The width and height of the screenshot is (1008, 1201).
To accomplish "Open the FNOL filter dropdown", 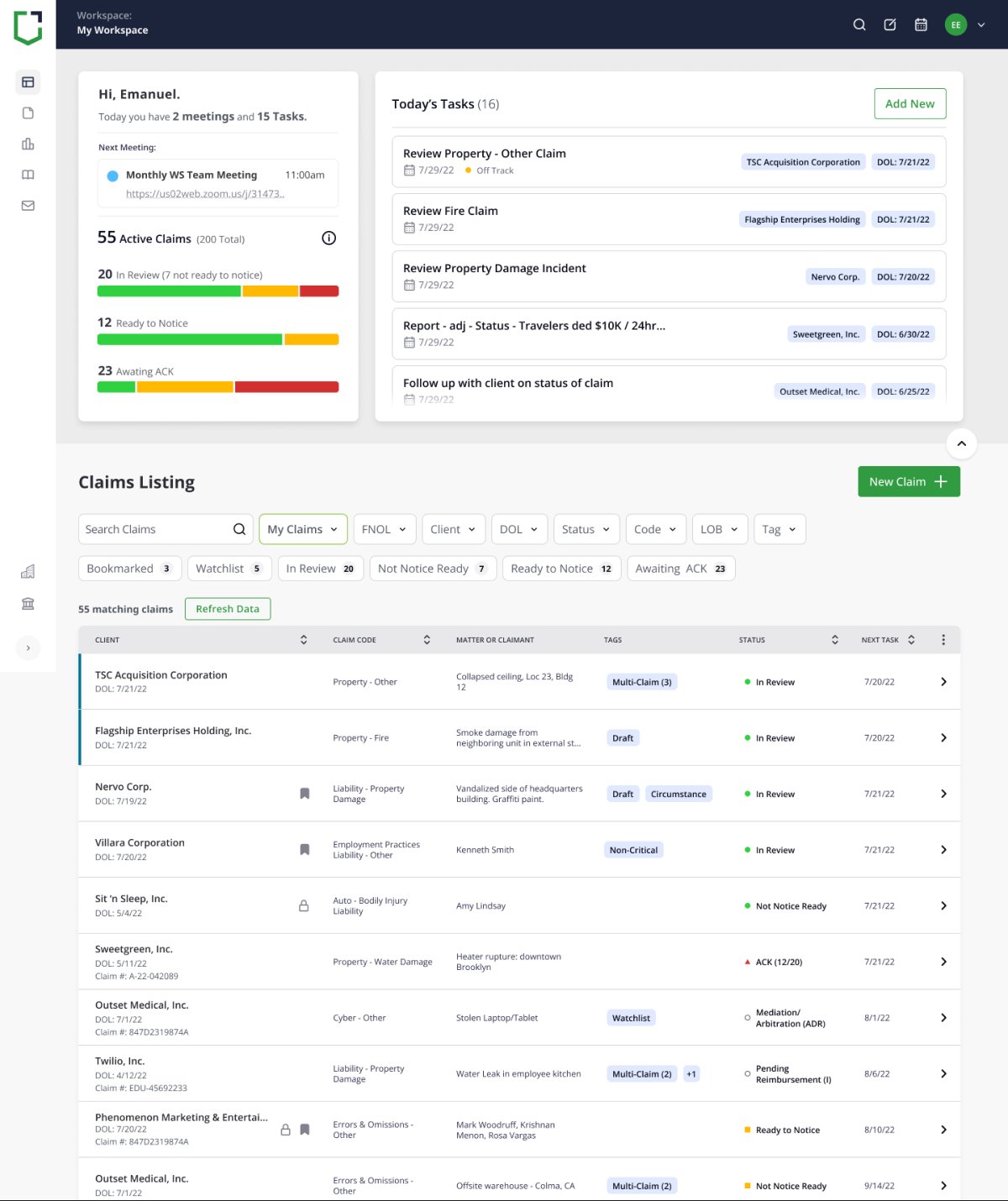I will (385, 529).
